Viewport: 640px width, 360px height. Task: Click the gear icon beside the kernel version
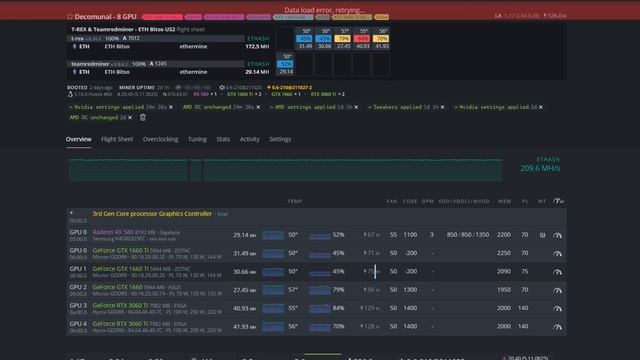pos(222,87)
